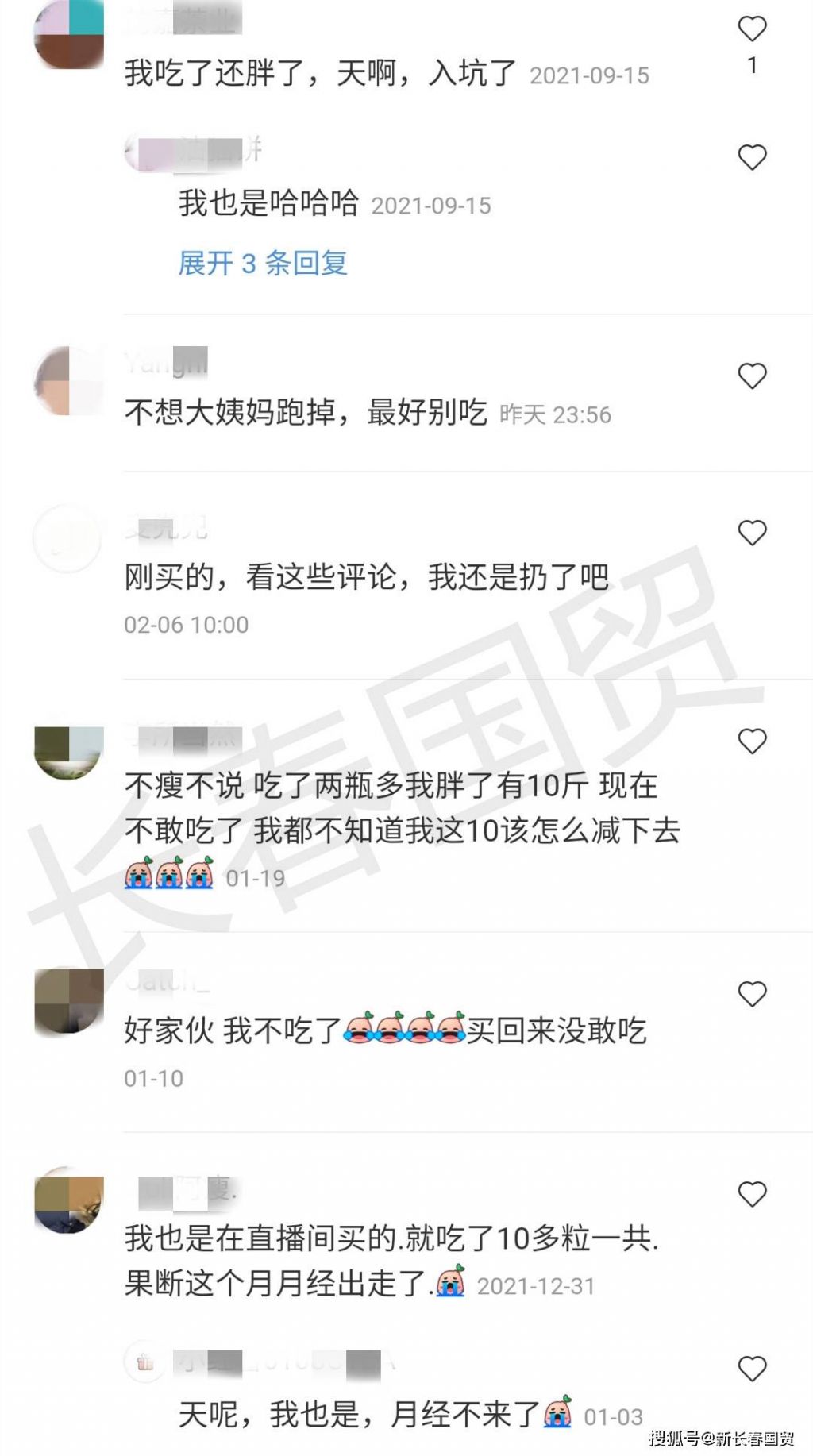Like the reply '天呢，我也是'
Screen dimensions: 813x1456
click(752, 1369)
